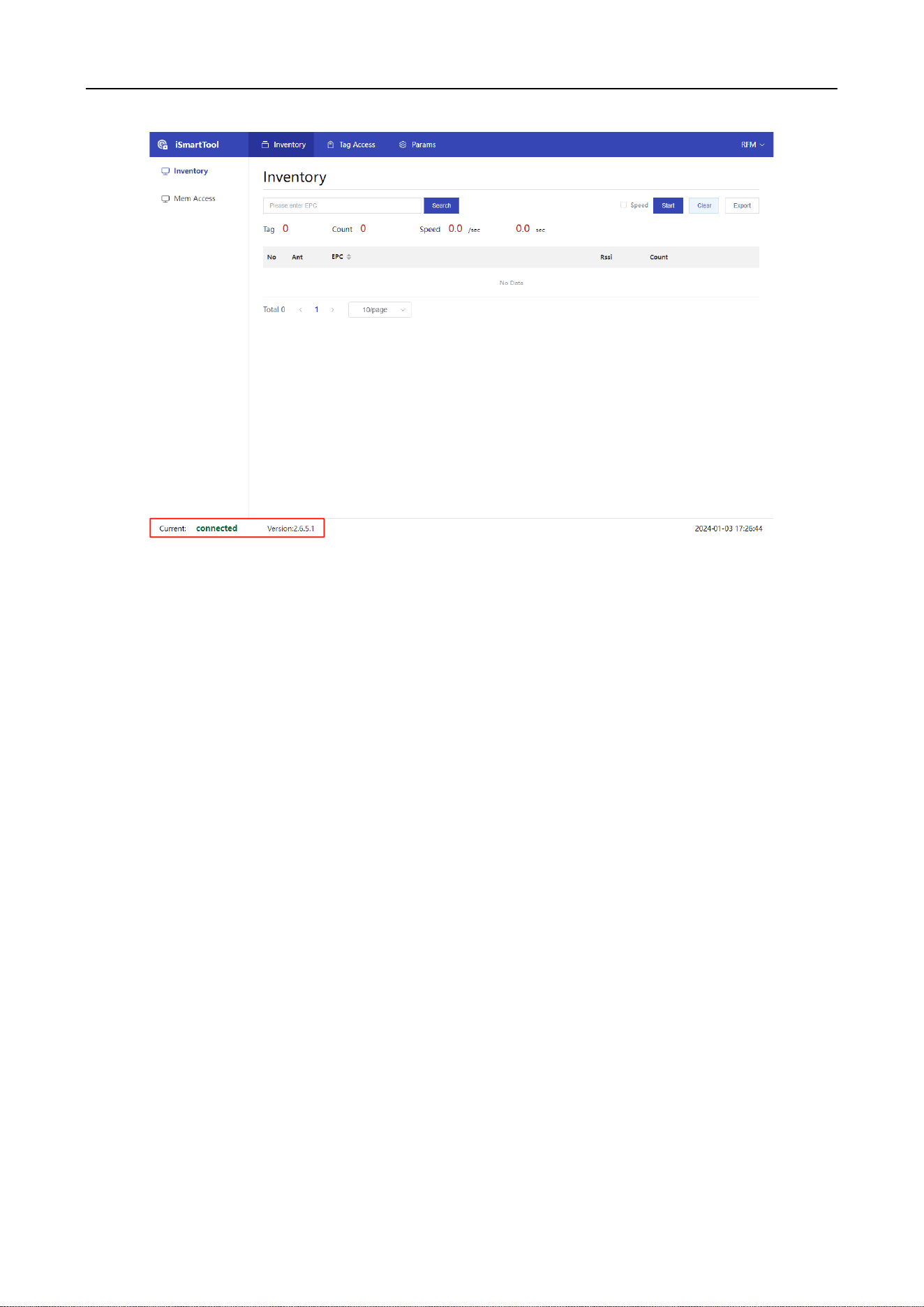924x1307 pixels.
Task: Go to next page arrow
Action: [332, 310]
